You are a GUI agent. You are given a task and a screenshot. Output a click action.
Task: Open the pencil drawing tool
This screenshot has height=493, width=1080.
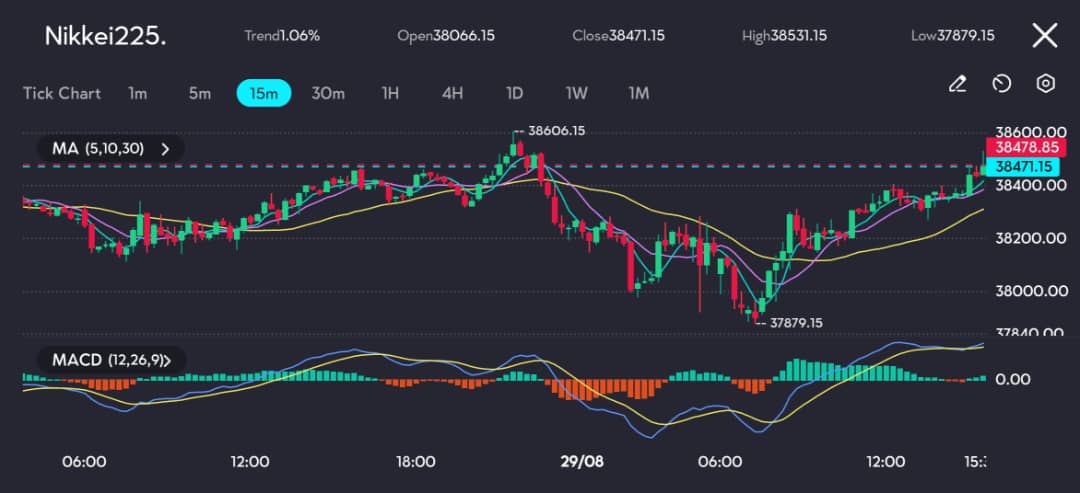click(x=957, y=84)
